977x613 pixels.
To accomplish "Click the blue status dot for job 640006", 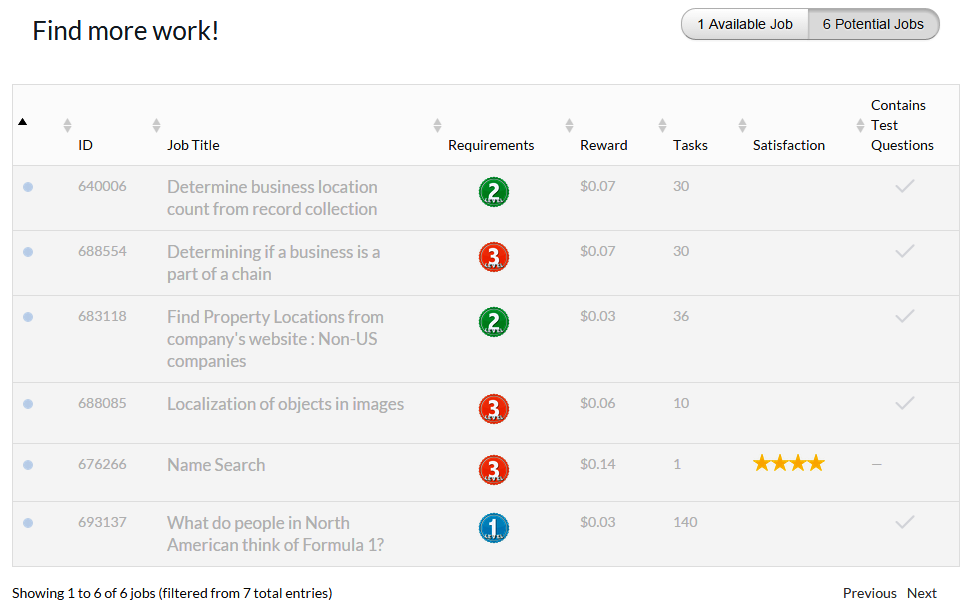I will point(28,187).
